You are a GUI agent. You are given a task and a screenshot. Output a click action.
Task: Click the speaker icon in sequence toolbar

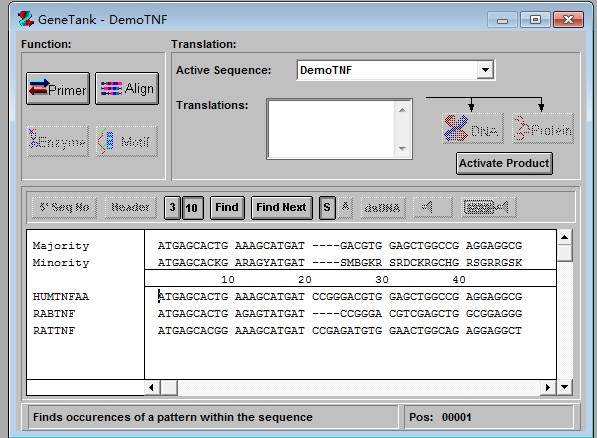[x=433, y=207]
